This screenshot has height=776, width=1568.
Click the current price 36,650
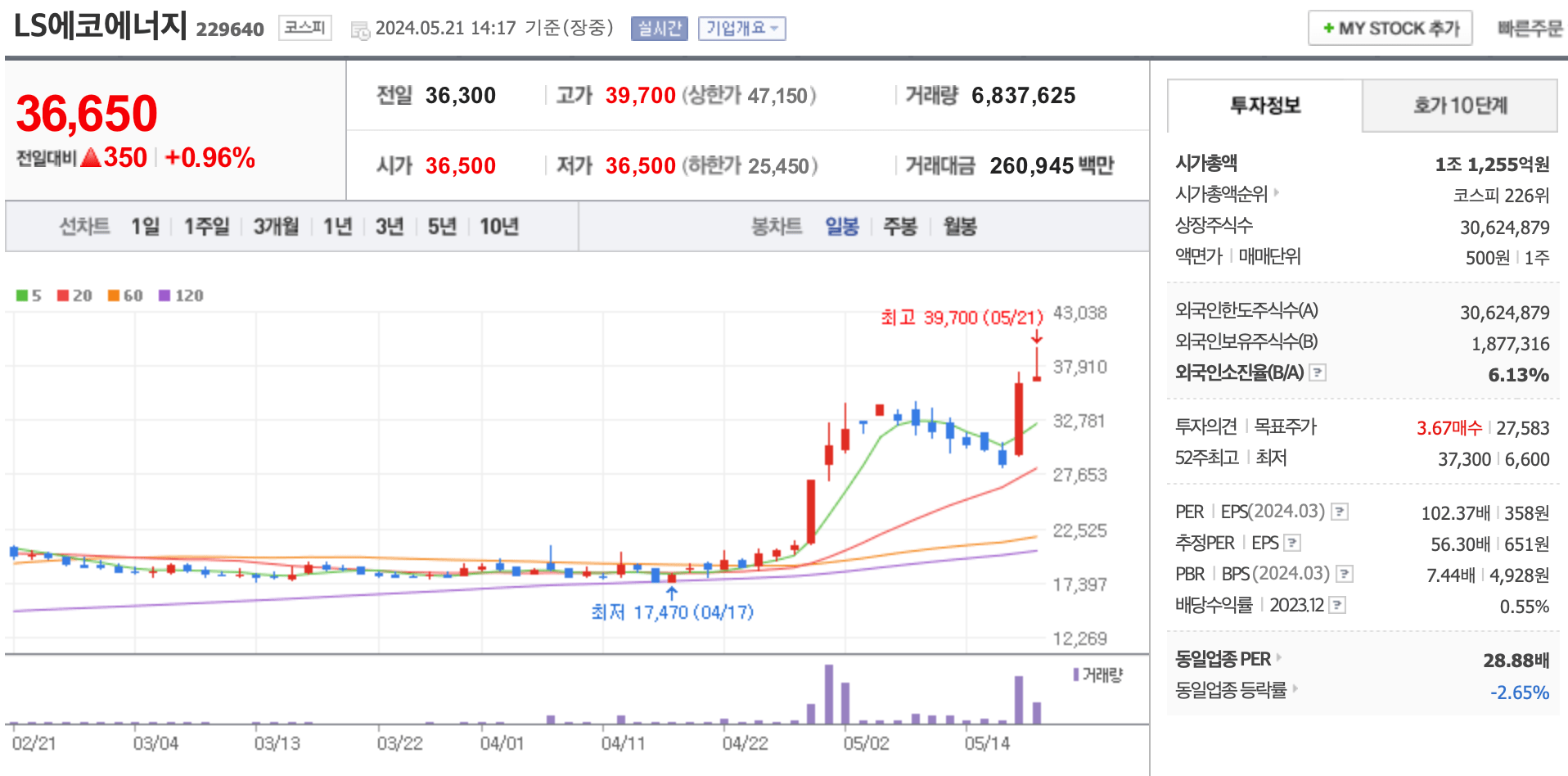87,113
